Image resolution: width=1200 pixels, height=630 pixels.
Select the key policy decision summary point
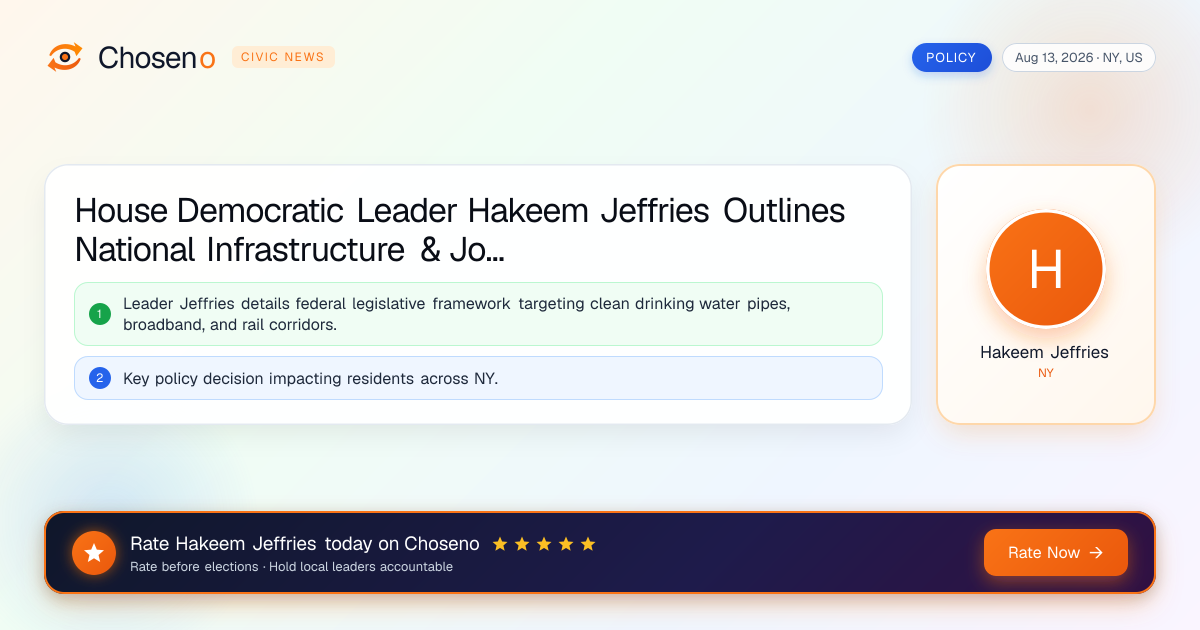(478, 378)
